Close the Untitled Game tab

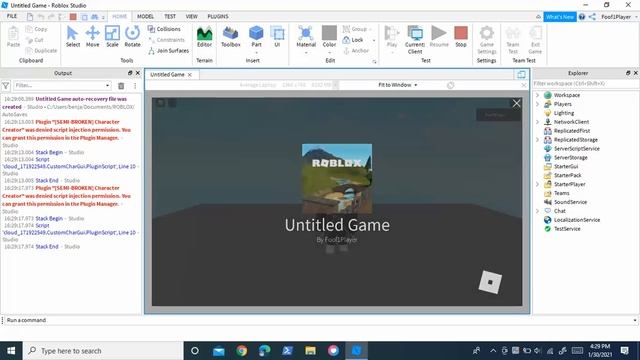click(x=190, y=75)
